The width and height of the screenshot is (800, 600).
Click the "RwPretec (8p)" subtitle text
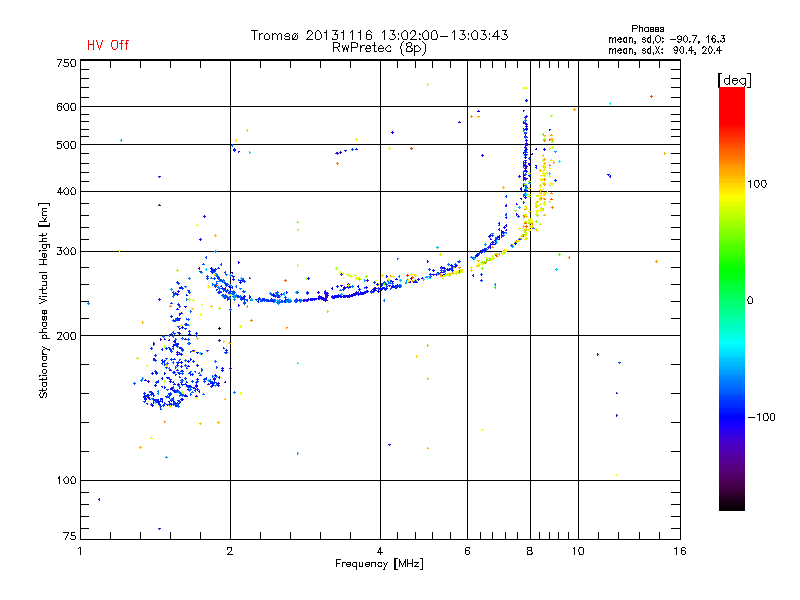379,48
